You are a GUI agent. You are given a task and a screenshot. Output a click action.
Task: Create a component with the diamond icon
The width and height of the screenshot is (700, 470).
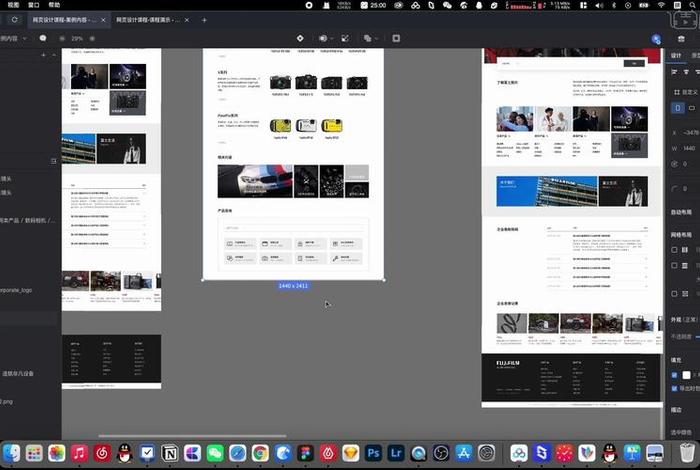[300, 38]
